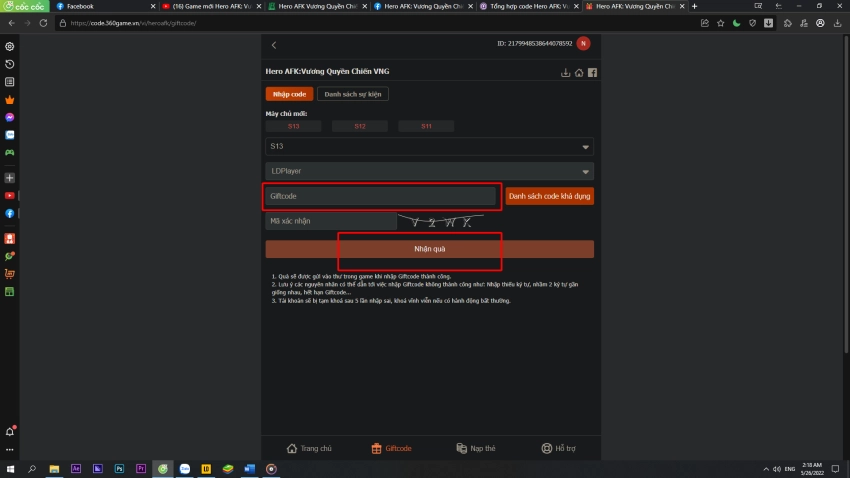Open a new browser tab
The width and height of the screenshot is (850, 478).
[694, 7]
